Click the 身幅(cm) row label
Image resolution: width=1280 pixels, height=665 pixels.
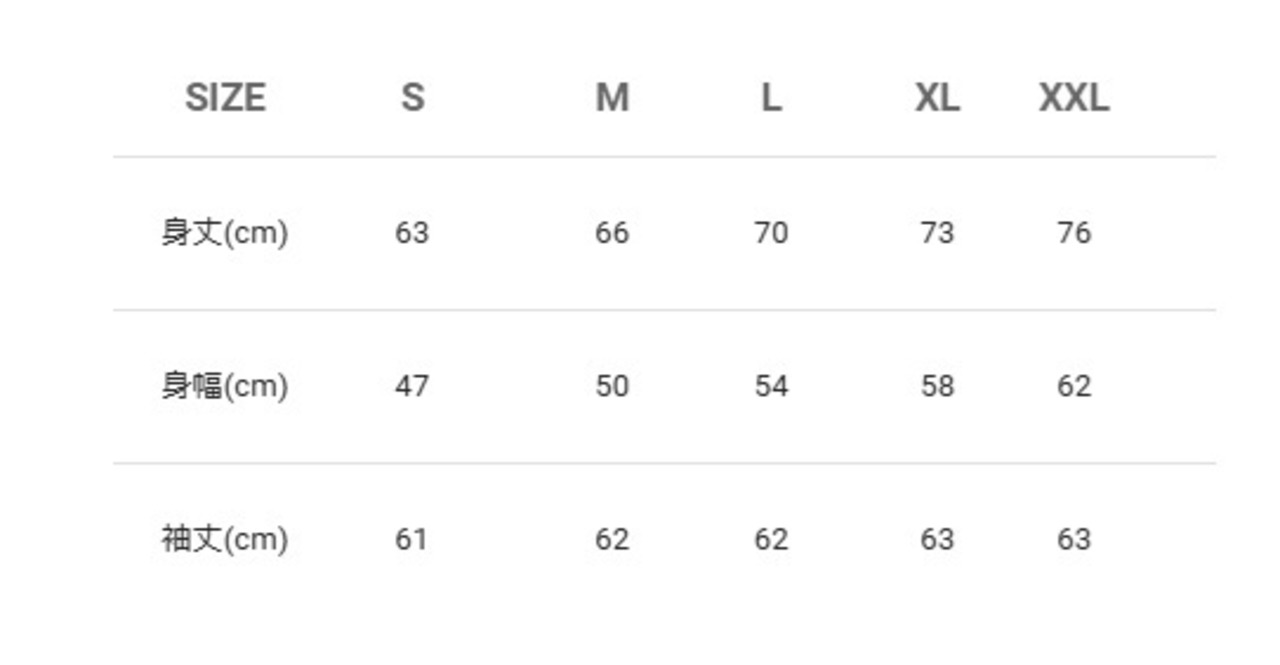pyautogui.click(x=225, y=386)
